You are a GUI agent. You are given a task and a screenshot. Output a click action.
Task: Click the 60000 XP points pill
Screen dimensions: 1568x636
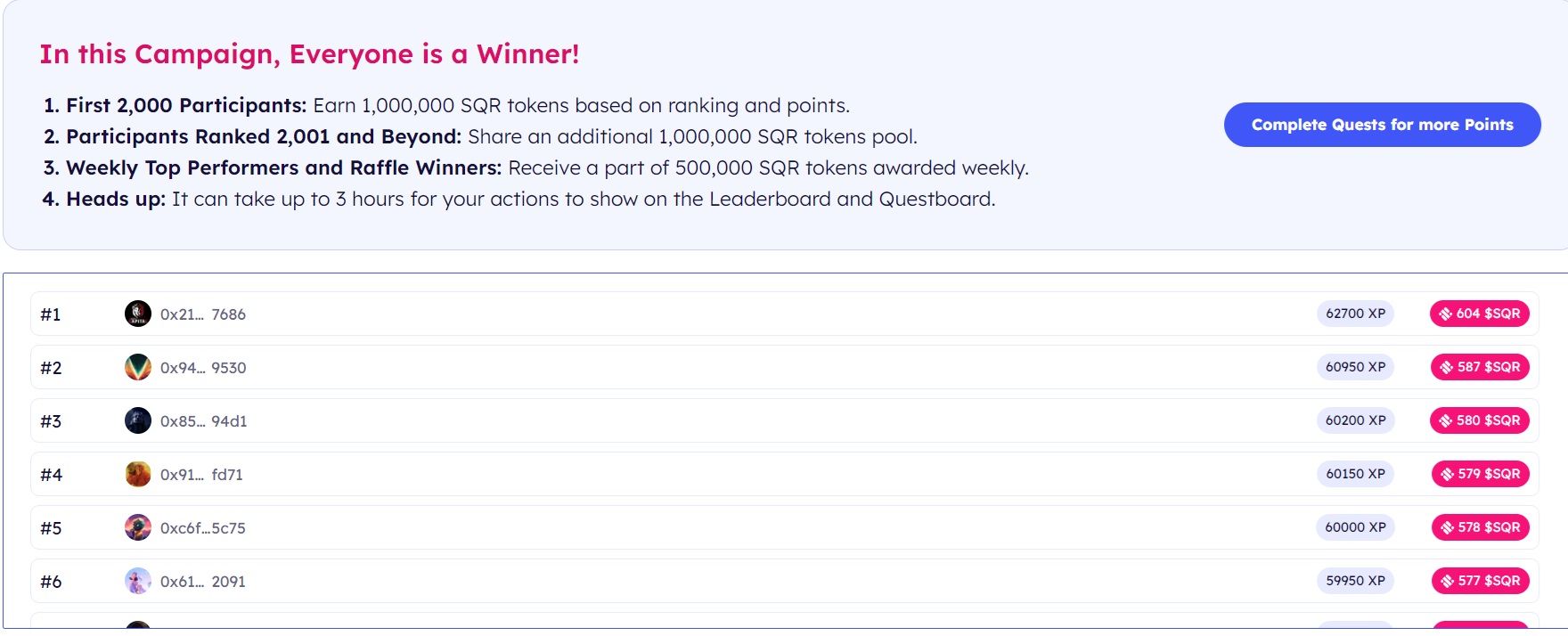(1355, 527)
